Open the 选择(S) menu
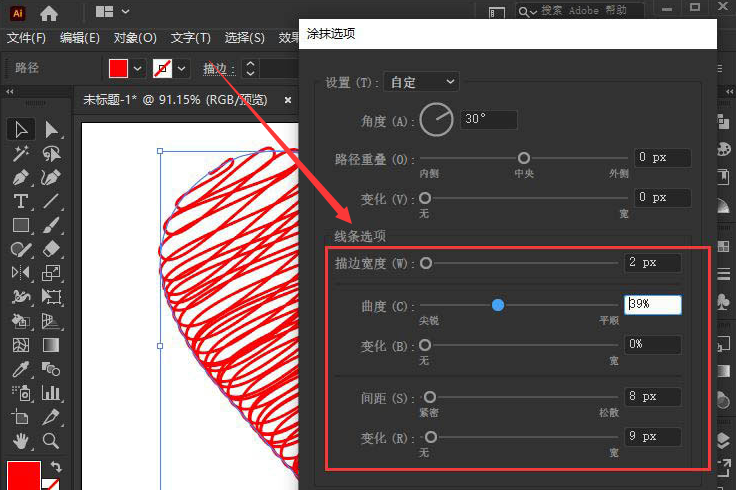The width and height of the screenshot is (736, 490). 245,38
